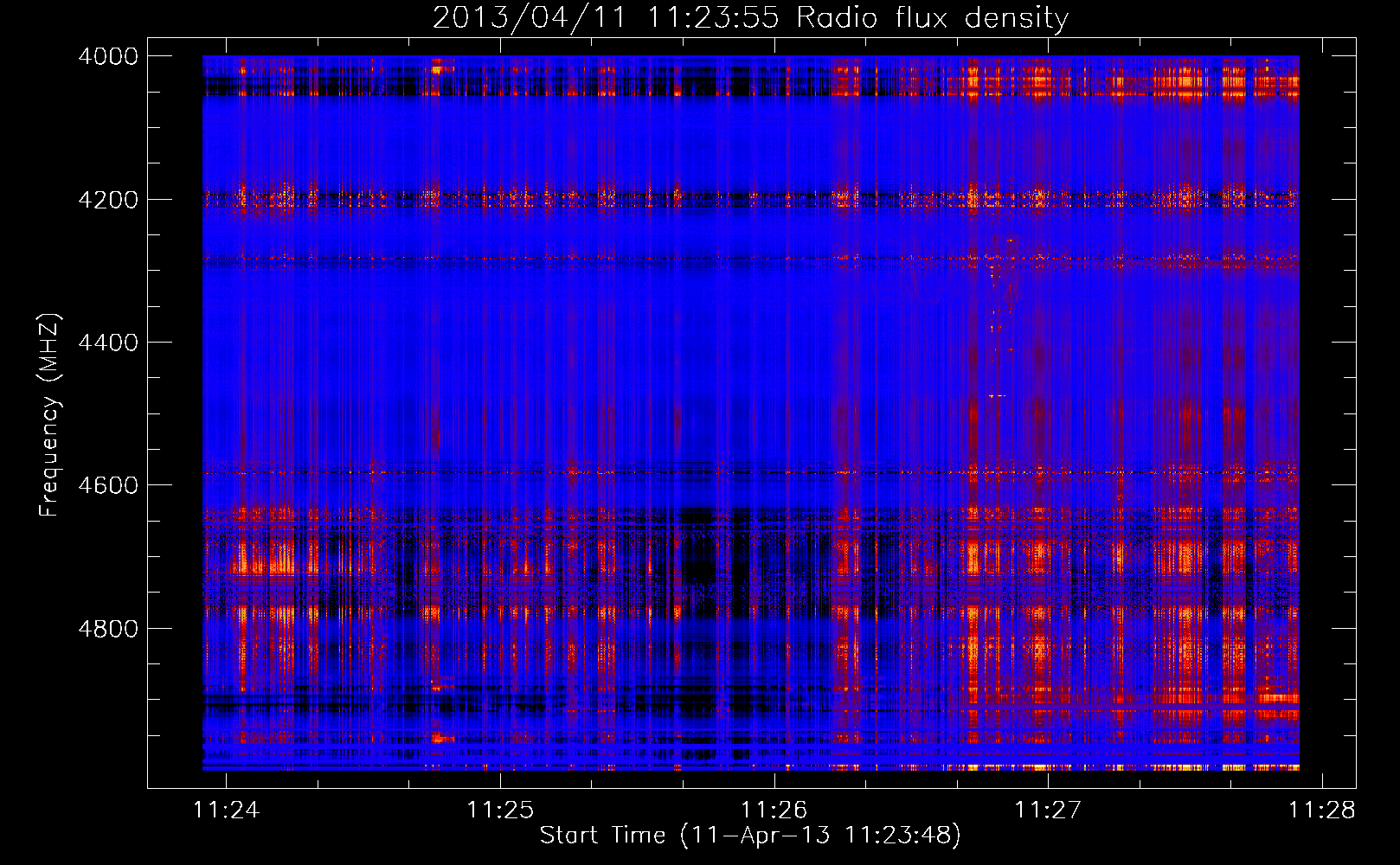
Task: Click the 11:27 time tick label
Action: [x=1048, y=810]
